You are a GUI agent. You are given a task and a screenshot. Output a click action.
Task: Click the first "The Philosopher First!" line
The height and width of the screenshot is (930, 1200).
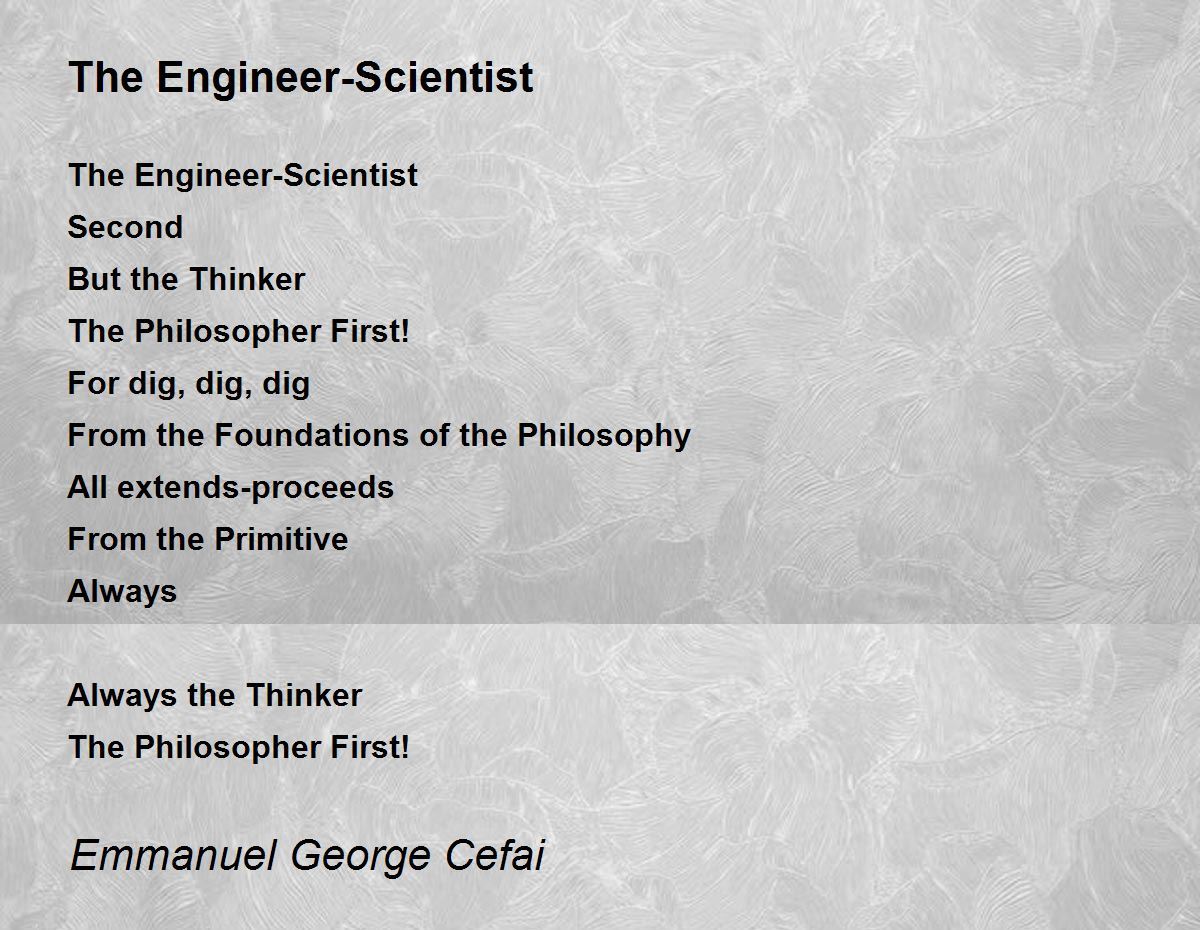tap(239, 332)
